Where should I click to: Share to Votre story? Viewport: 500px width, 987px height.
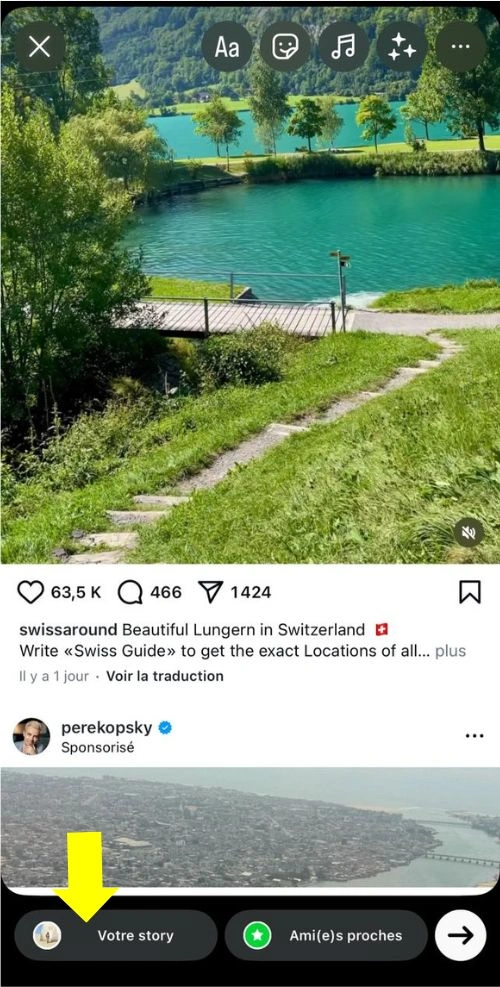[x=116, y=935]
